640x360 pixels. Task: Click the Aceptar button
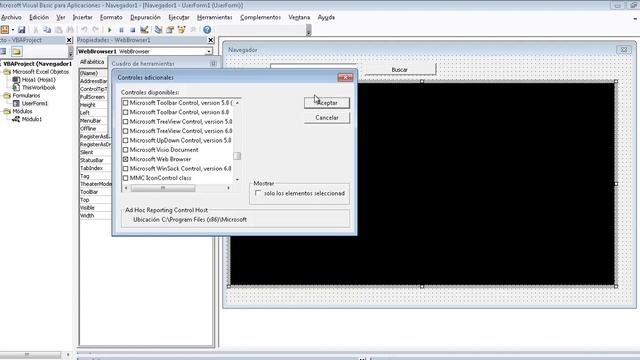click(327, 103)
